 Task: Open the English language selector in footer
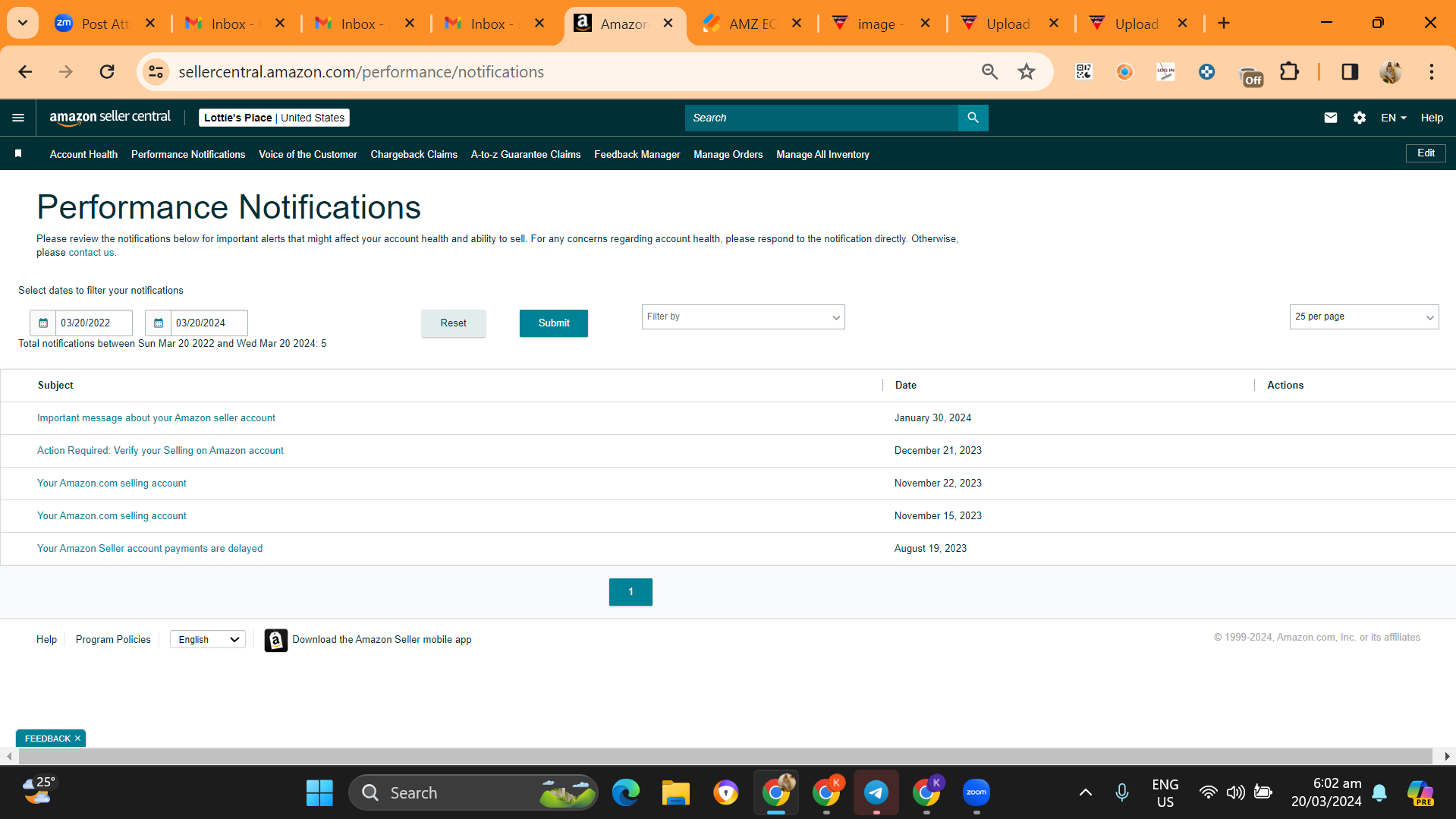208,640
